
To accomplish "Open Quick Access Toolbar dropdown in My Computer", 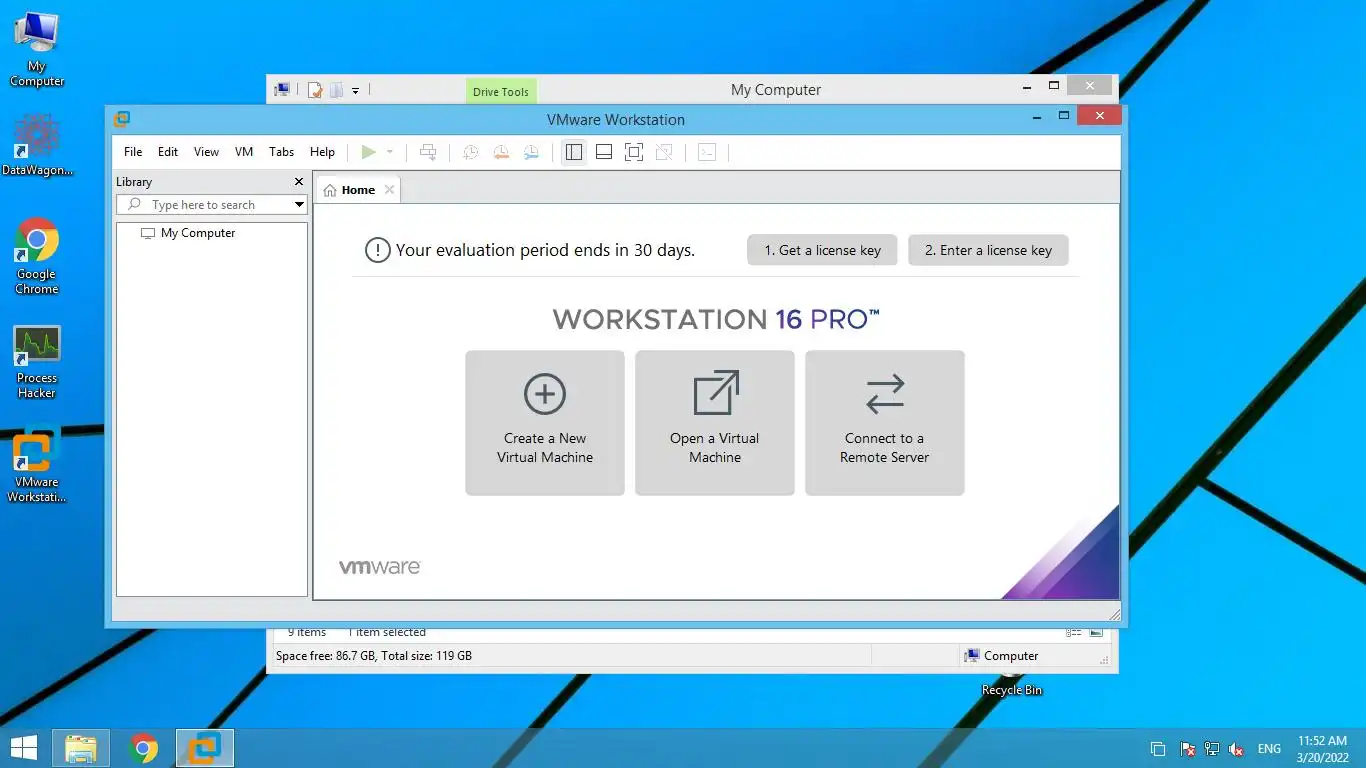I will pyautogui.click(x=355, y=90).
